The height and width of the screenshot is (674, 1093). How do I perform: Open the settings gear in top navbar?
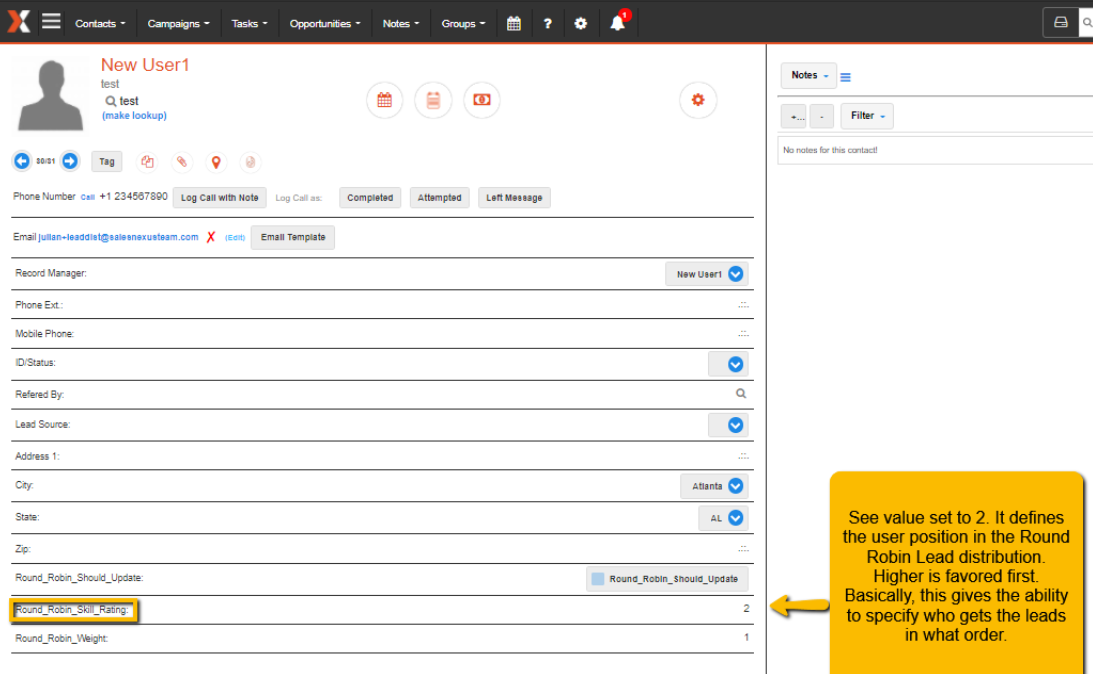tap(581, 24)
